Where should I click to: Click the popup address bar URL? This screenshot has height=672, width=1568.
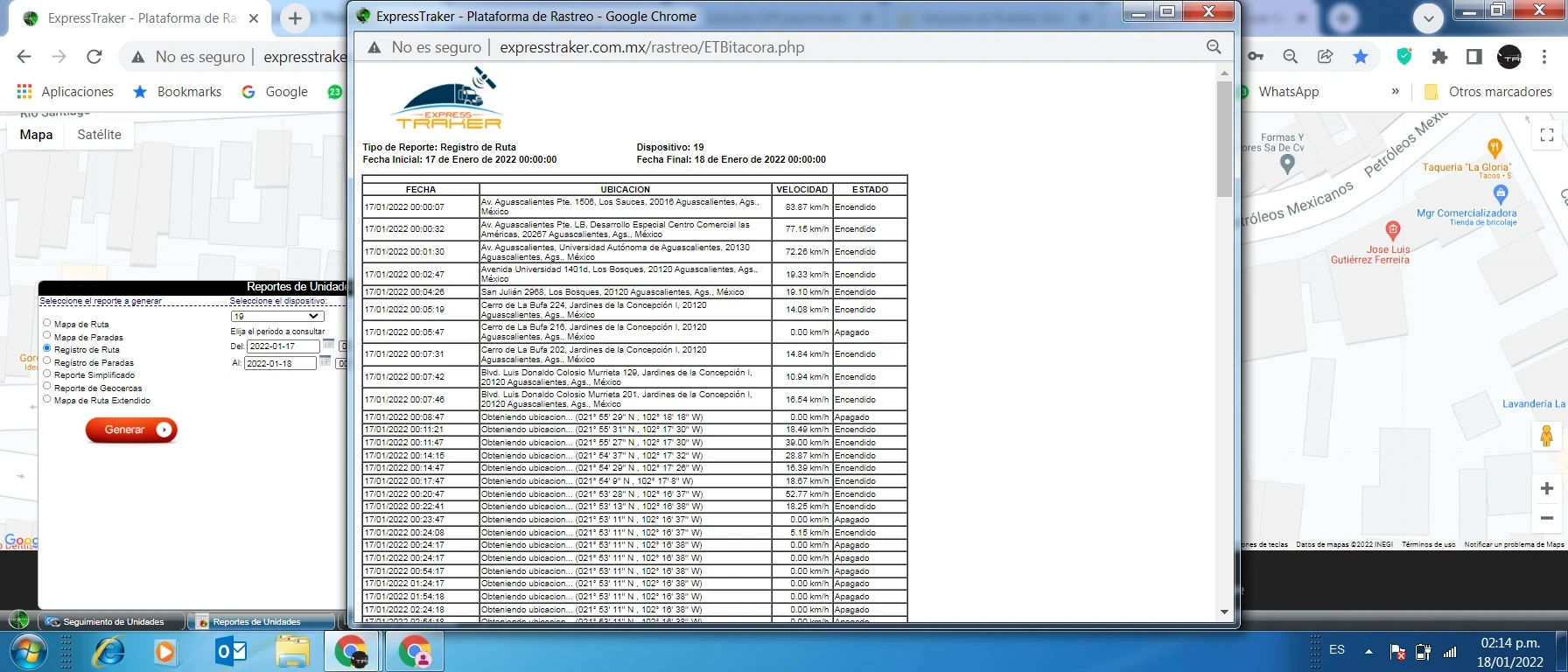(652, 47)
